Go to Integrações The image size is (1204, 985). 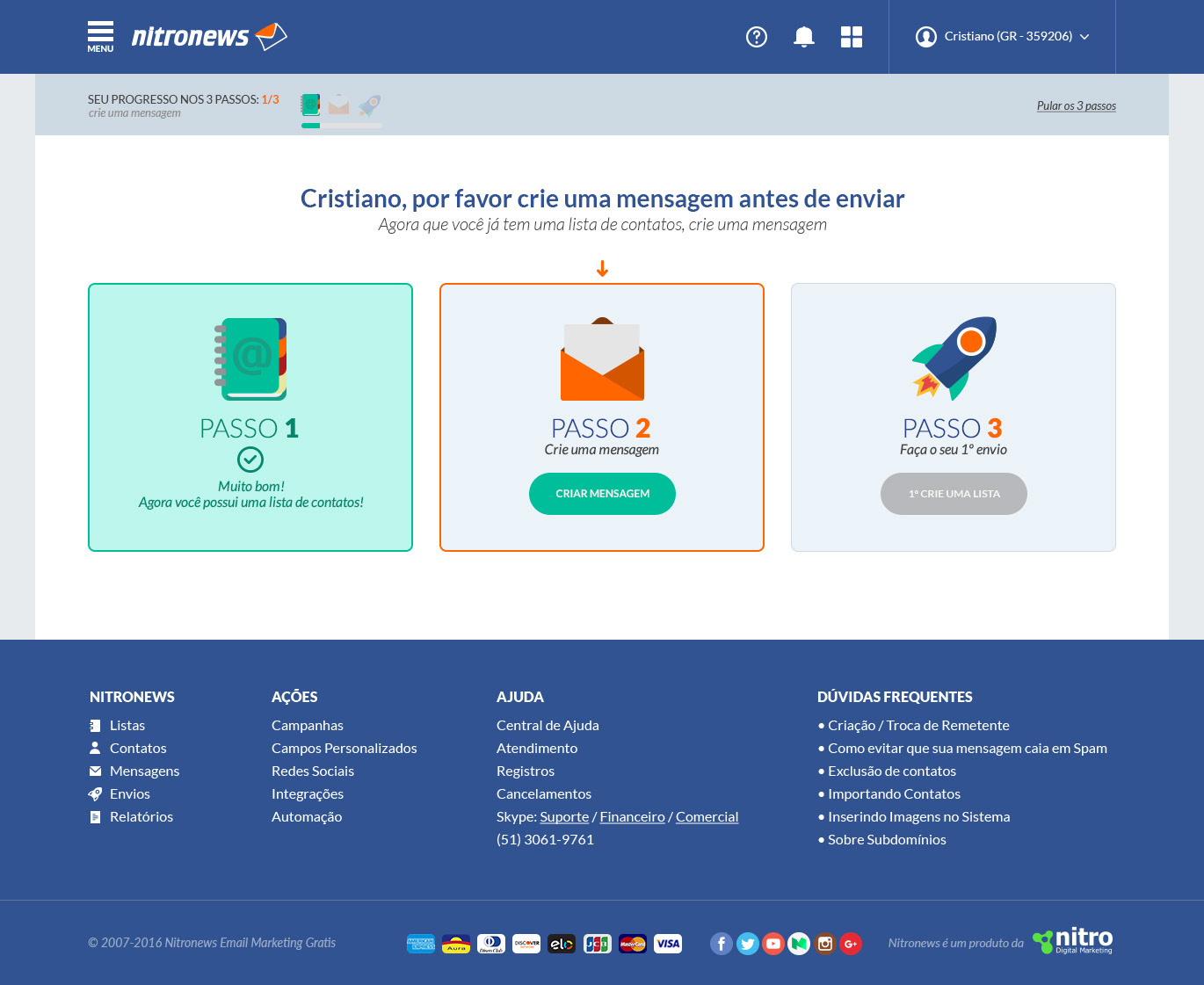[308, 794]
